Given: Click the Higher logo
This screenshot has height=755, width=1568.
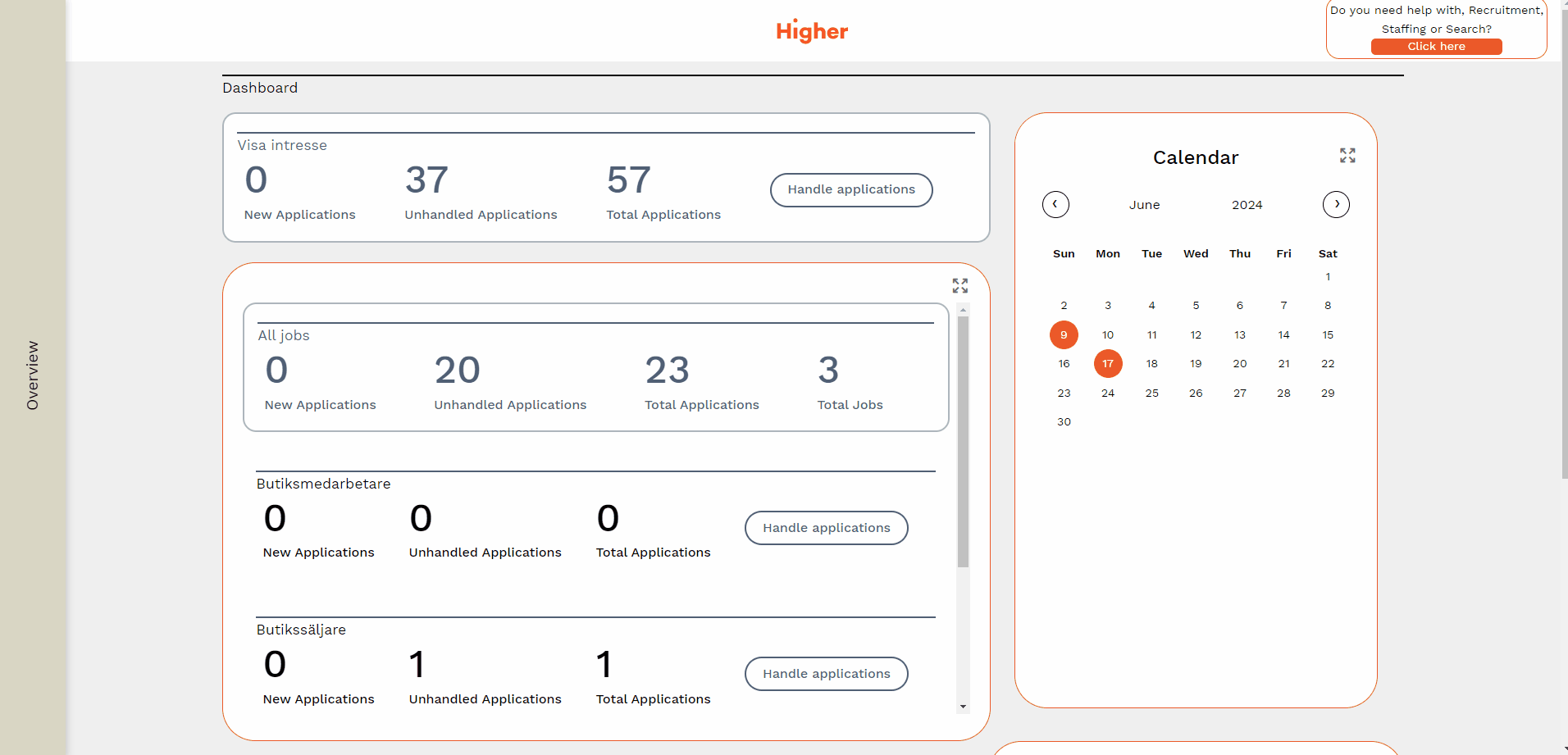Looking at the screenshot, I should [812, 31].
